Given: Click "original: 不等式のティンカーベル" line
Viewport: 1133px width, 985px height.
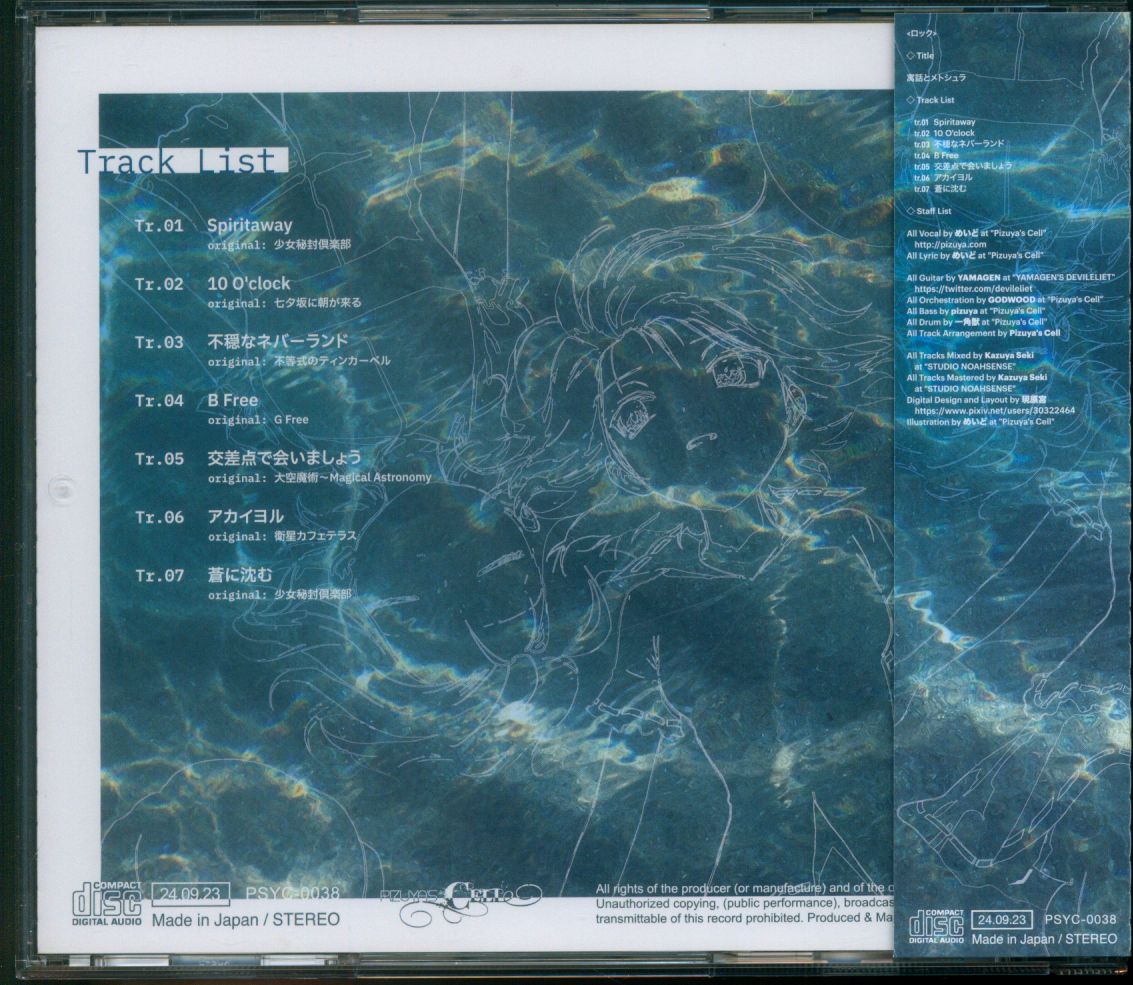Looking at the screenshot, I should pos(298,361).
